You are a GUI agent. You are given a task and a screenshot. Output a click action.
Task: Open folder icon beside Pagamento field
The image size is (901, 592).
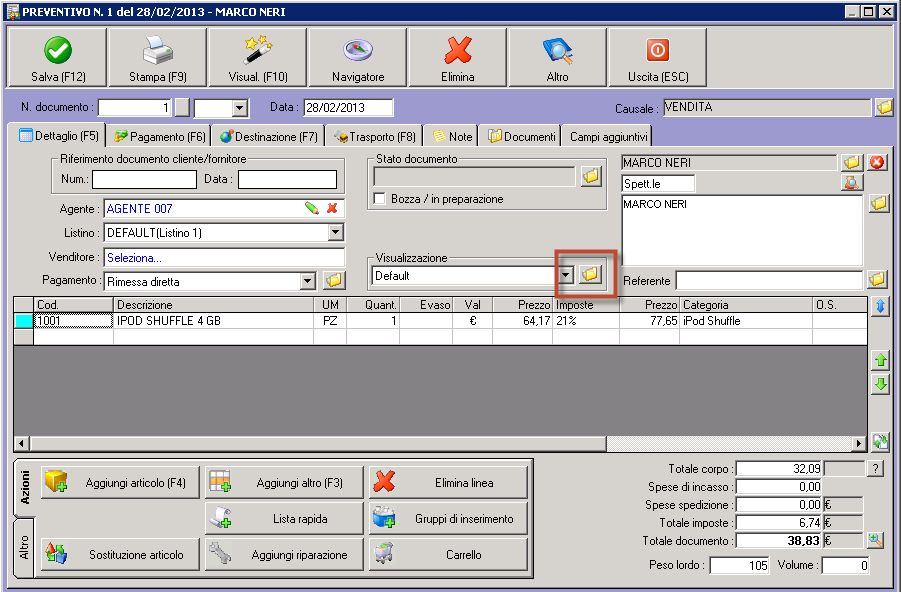tap(333, 280)
